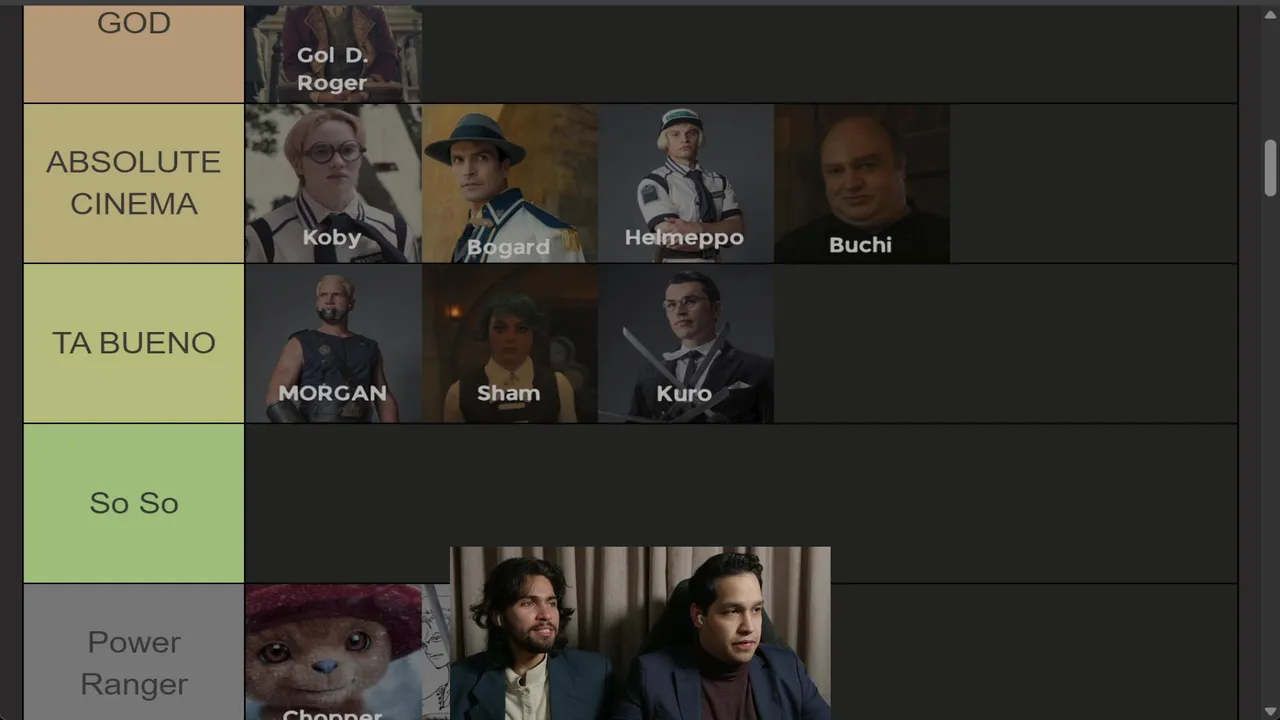
Task: Click the TA BUENO tier label
Action: click(134, 343)
